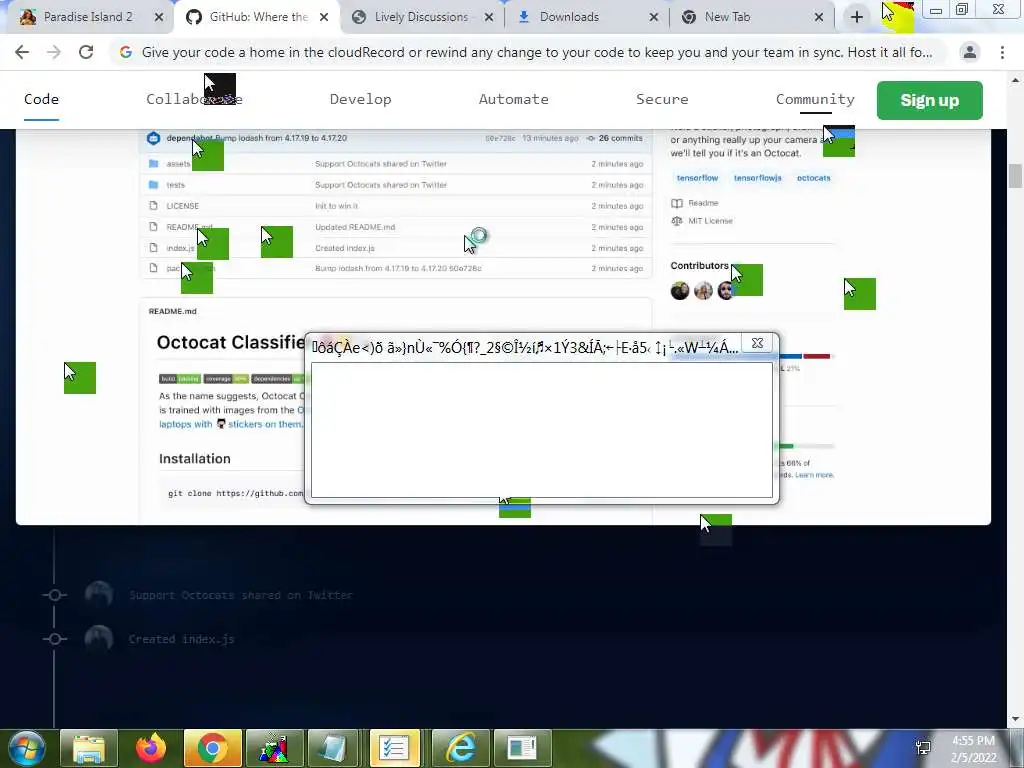The width and height of the screenshot is (1024, 768).
Task: Click the dependabot avatar icon
Action: click(x=153, y=138)
